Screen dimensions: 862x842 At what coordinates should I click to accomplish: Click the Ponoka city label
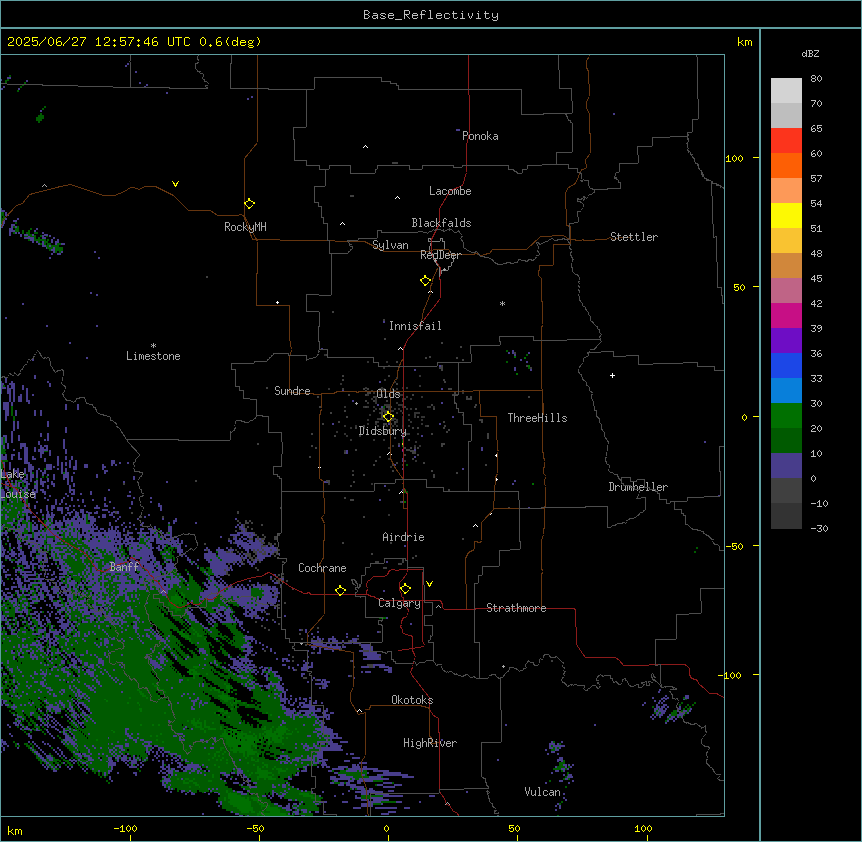[480, 136]
